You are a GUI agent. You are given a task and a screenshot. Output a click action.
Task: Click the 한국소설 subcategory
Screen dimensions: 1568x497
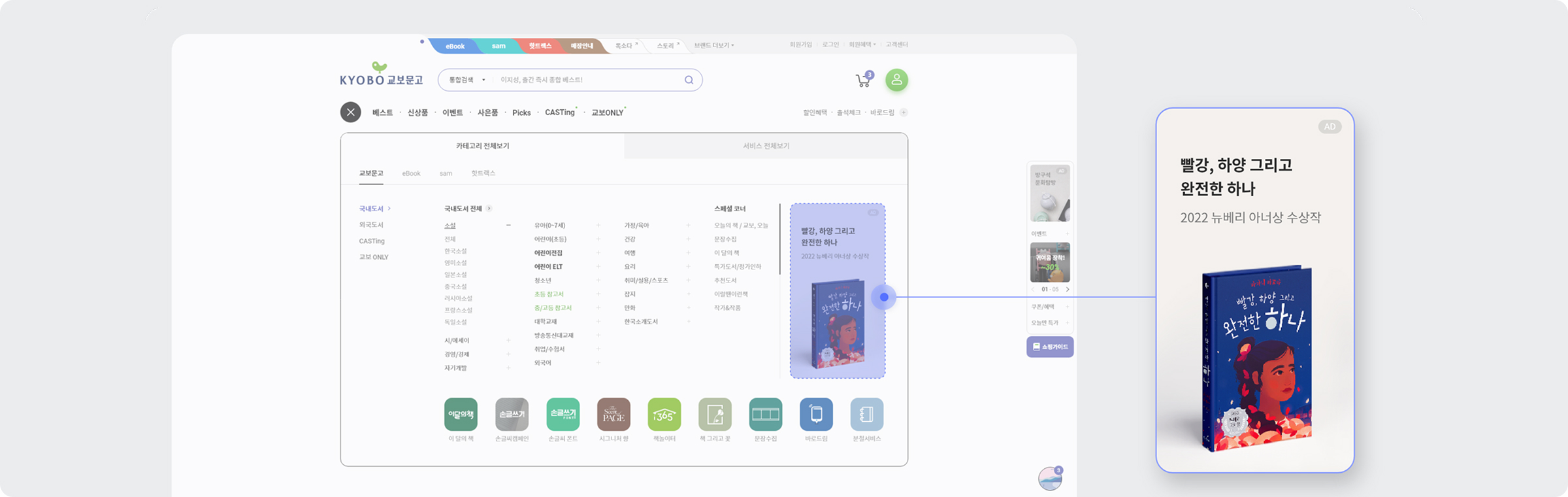point(455,251)
